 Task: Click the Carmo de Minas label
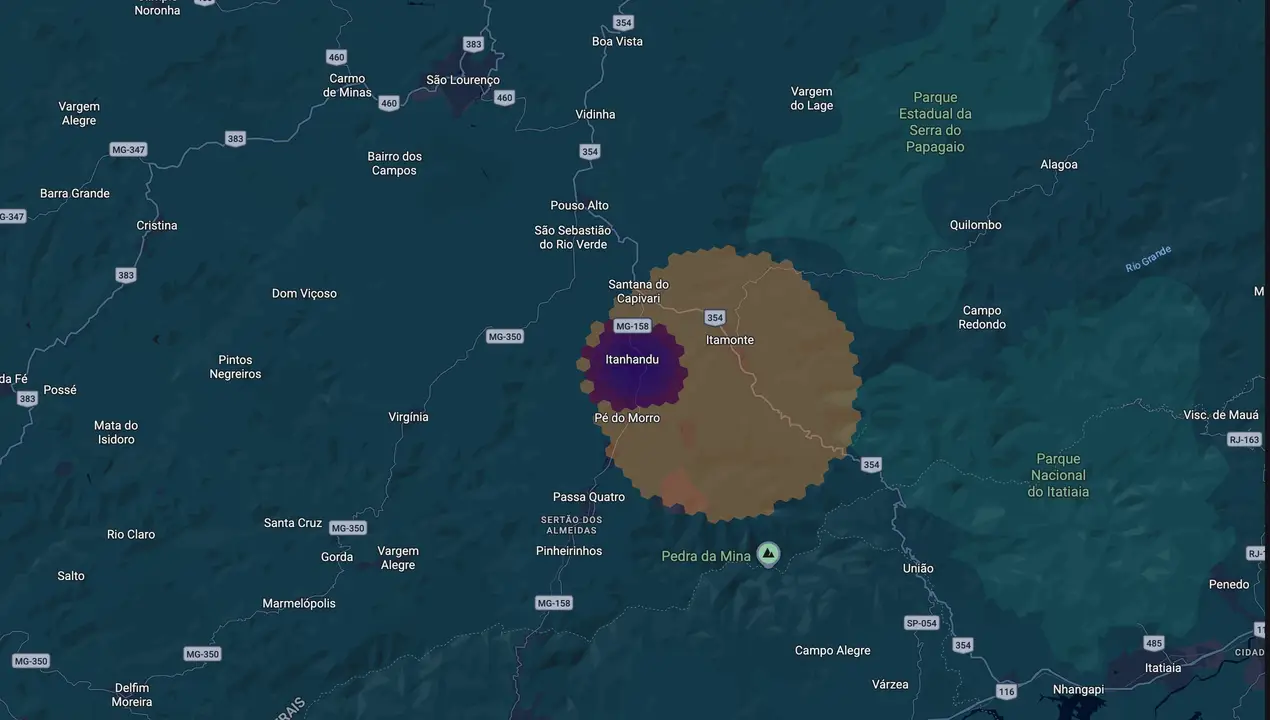[x=347, y=85]
